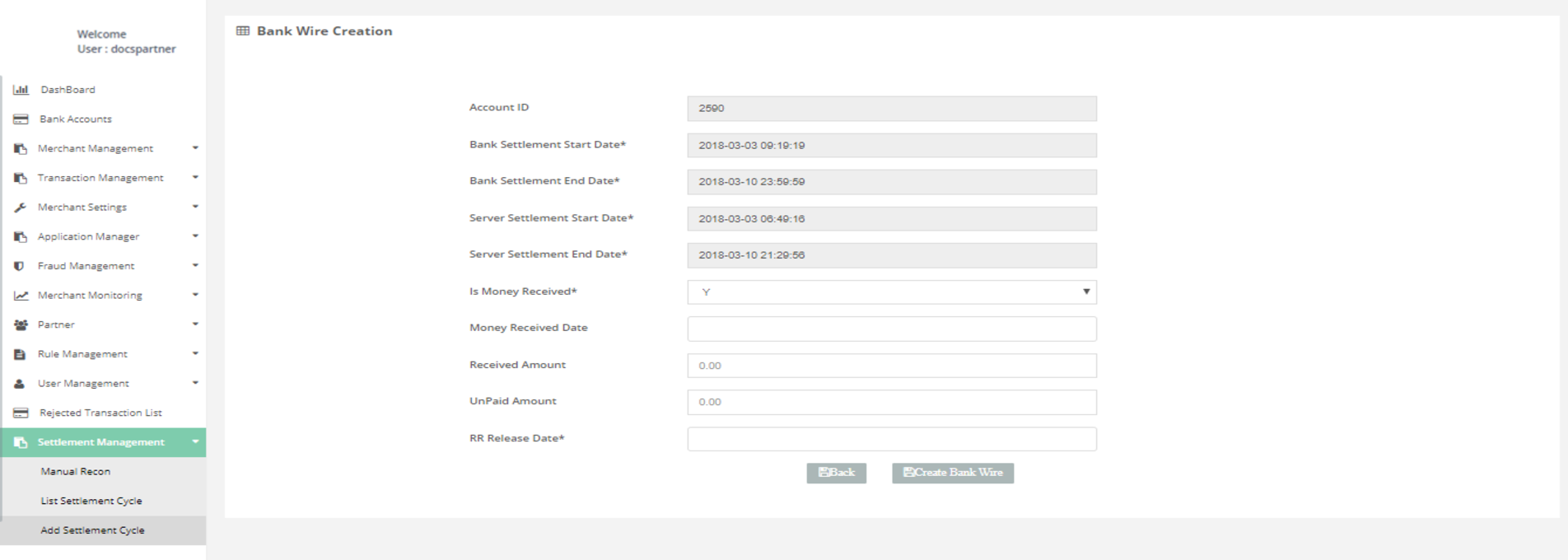Open Manual Recon submenu item

[76, 472]
